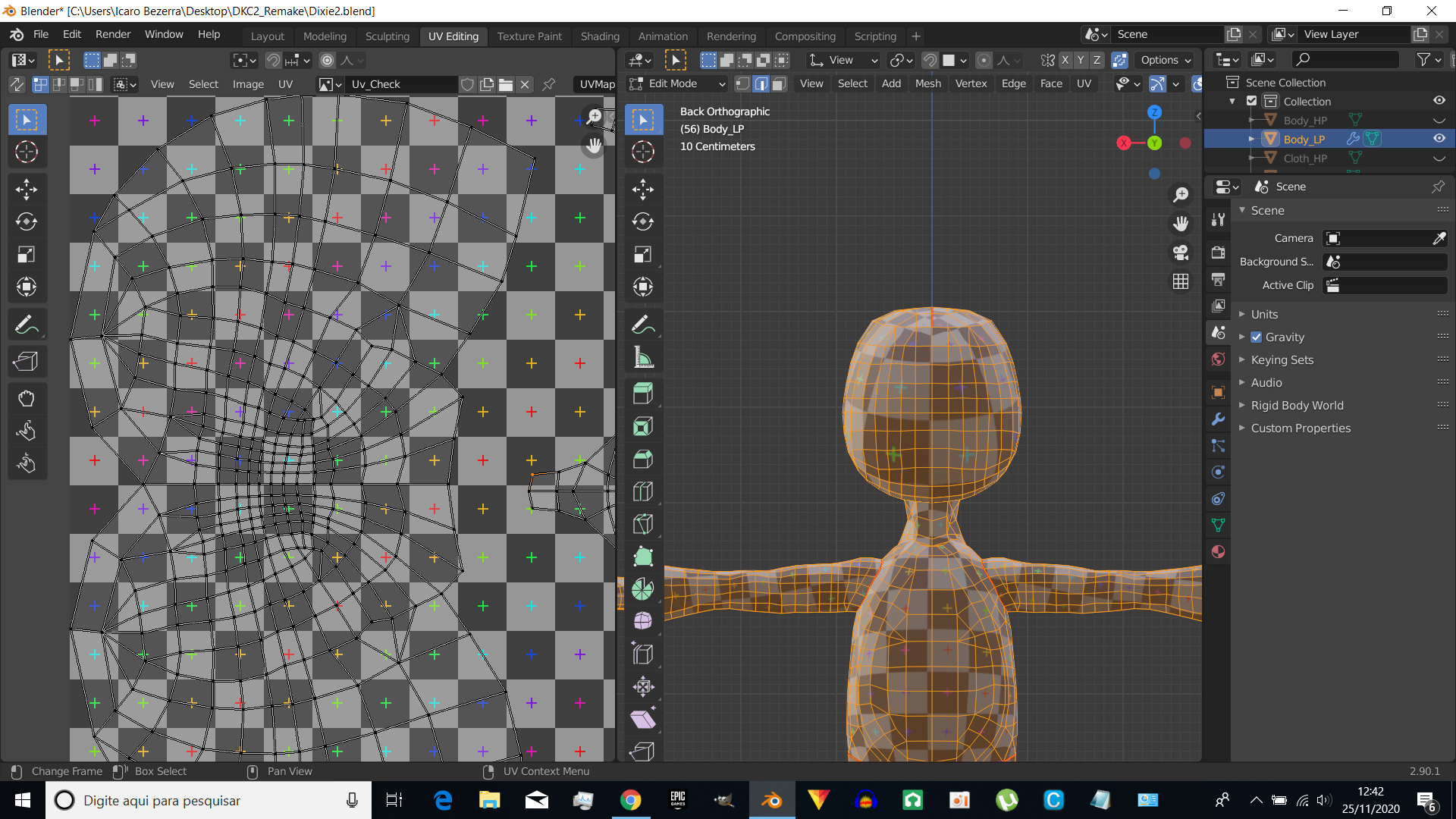This screenshot has height=819, width=1456.
Task: Activate the Measure tool in 3D viewport
Action: tap(642, 357)
